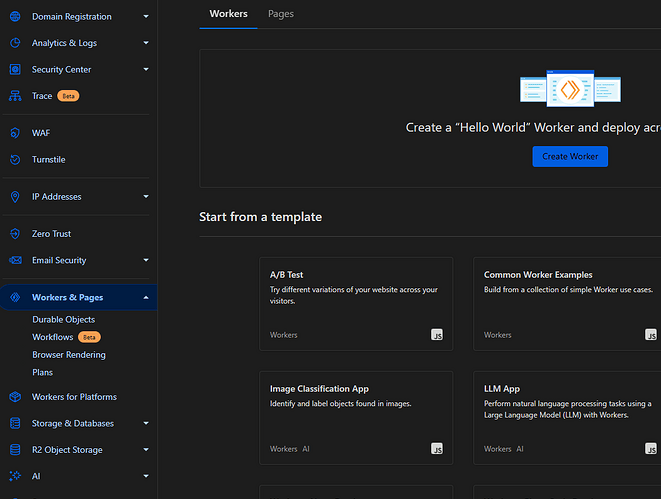
Task: Open the Trace sidebar link
Action: pos(42,96)
